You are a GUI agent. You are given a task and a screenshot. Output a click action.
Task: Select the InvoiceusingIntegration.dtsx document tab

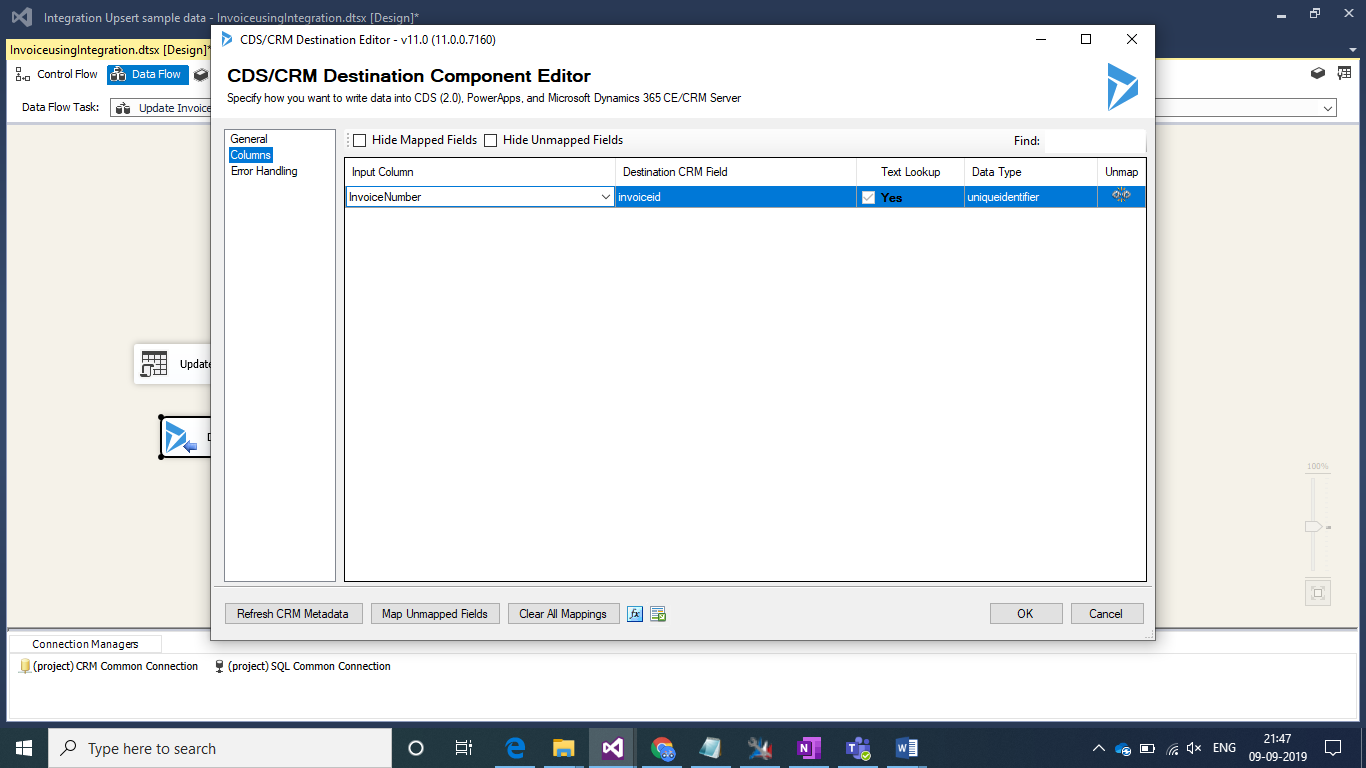pos(109,49)
